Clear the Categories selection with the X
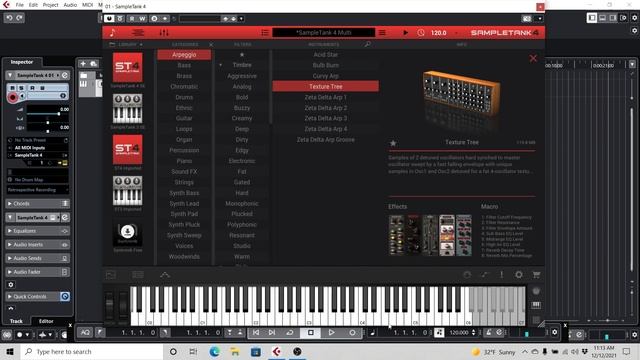Image resolution: width=640 pixels, height=360 pixels. point(211,44)
